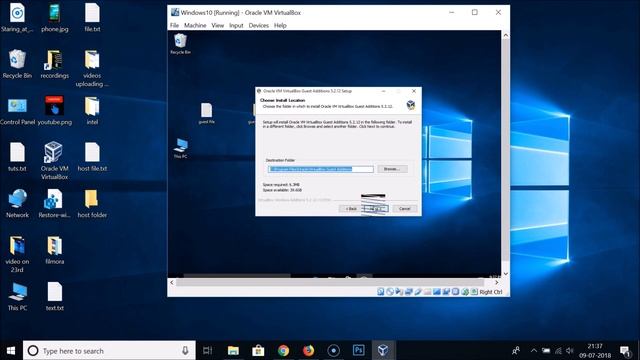This screenshot has width=640, height=360.
Task: Click the Windows Start button on the taskbar
Action: tap(11, 350)
